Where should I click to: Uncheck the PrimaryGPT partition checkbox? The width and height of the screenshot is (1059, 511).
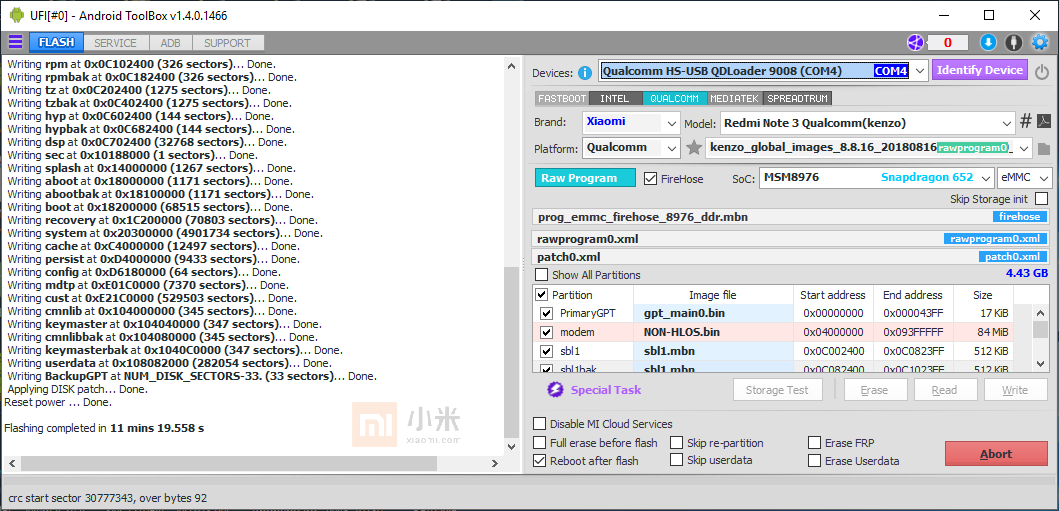click(546, 313)
